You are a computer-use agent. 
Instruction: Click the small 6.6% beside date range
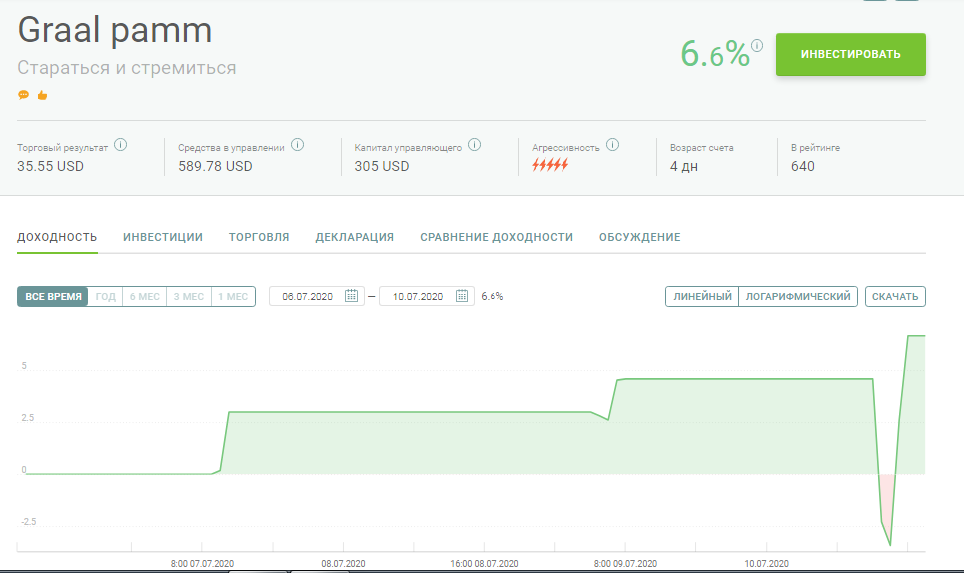(x=492, y=296)
